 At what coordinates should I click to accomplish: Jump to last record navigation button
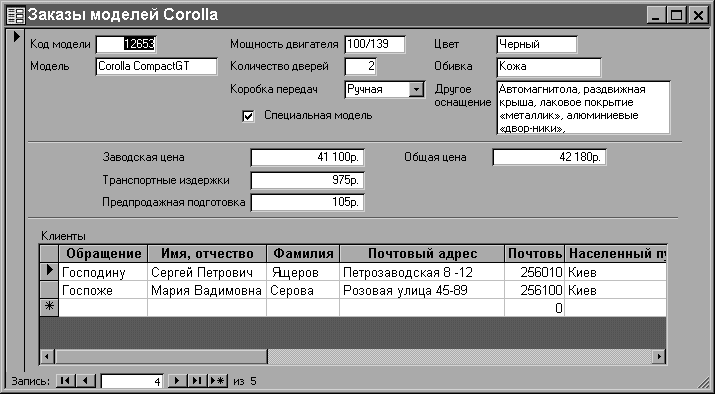[x=197, y=380]
